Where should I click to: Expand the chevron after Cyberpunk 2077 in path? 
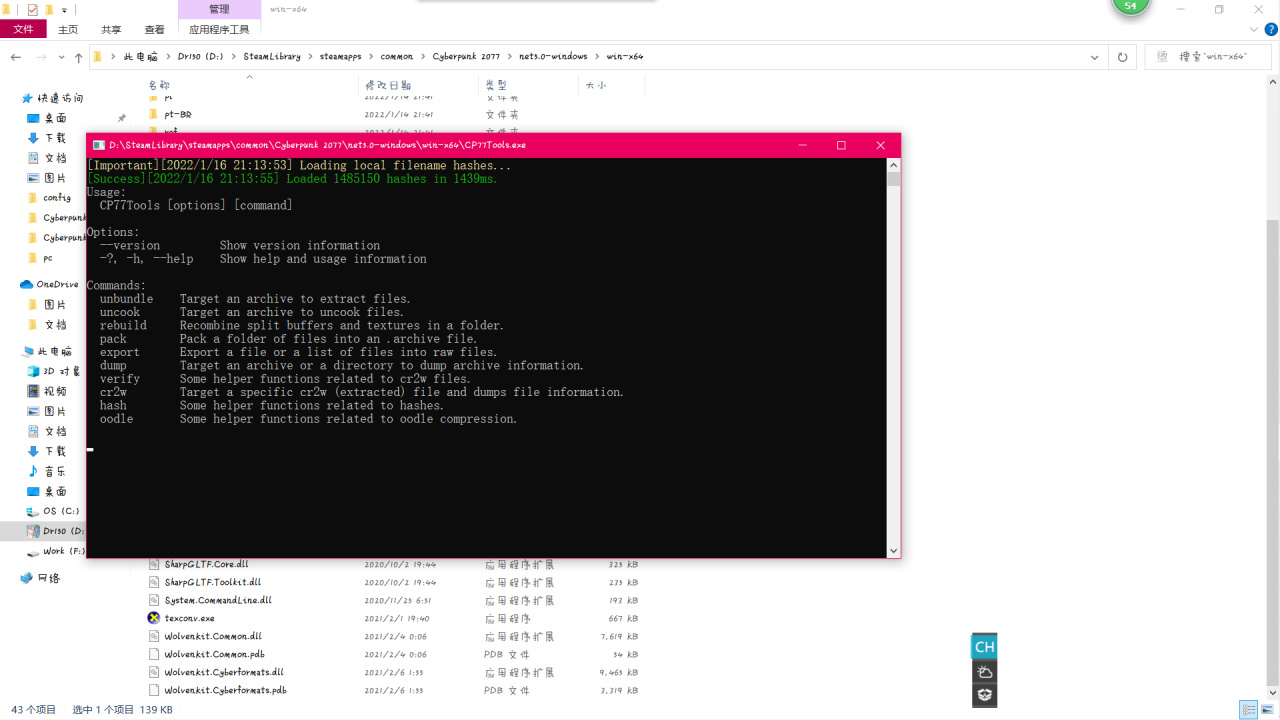pyautogui.click(x=509, y=57)
